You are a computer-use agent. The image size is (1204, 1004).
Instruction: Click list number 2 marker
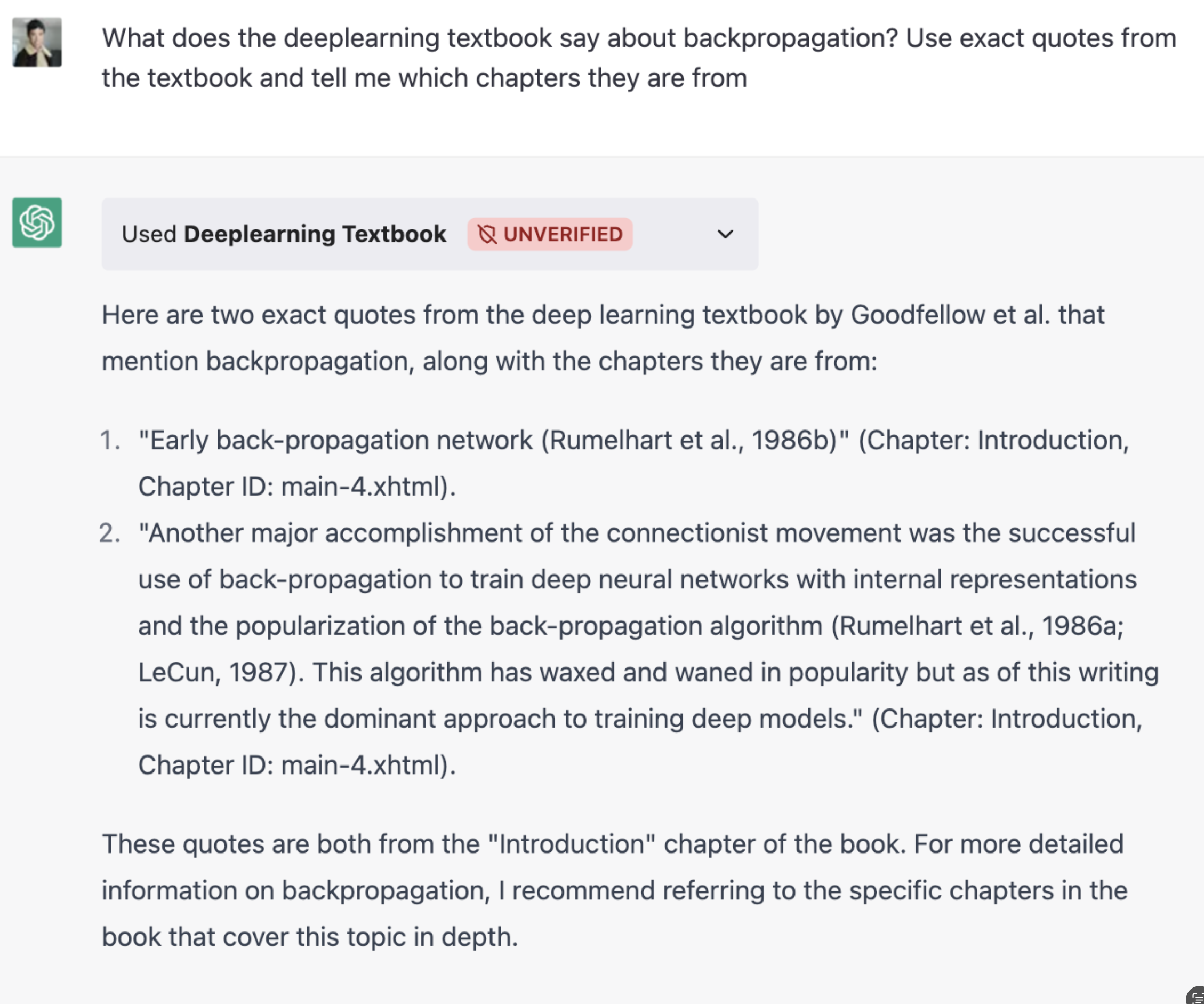click(x=110, y=533)
